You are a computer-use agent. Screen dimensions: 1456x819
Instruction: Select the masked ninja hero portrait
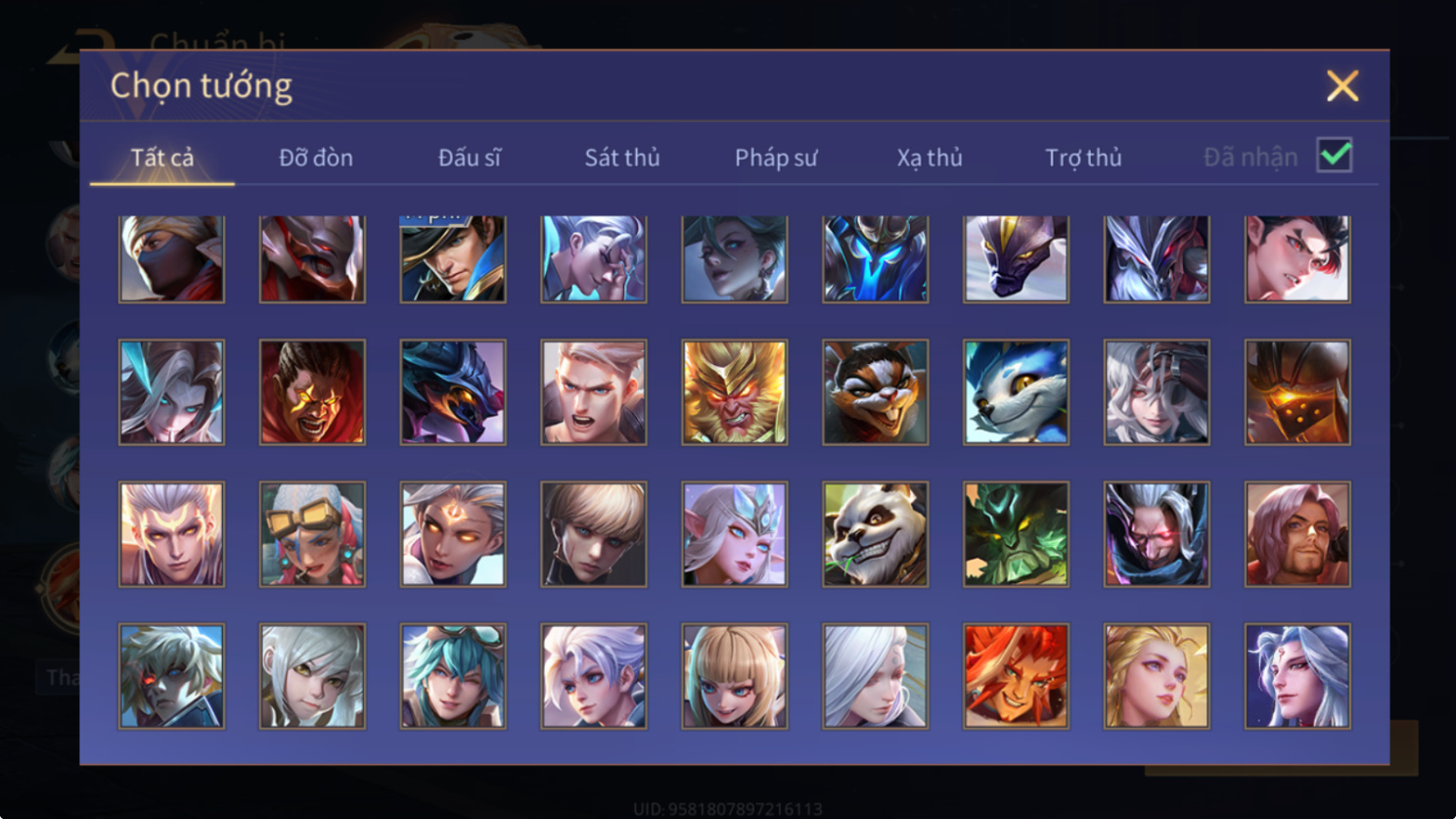pos(171,259)
